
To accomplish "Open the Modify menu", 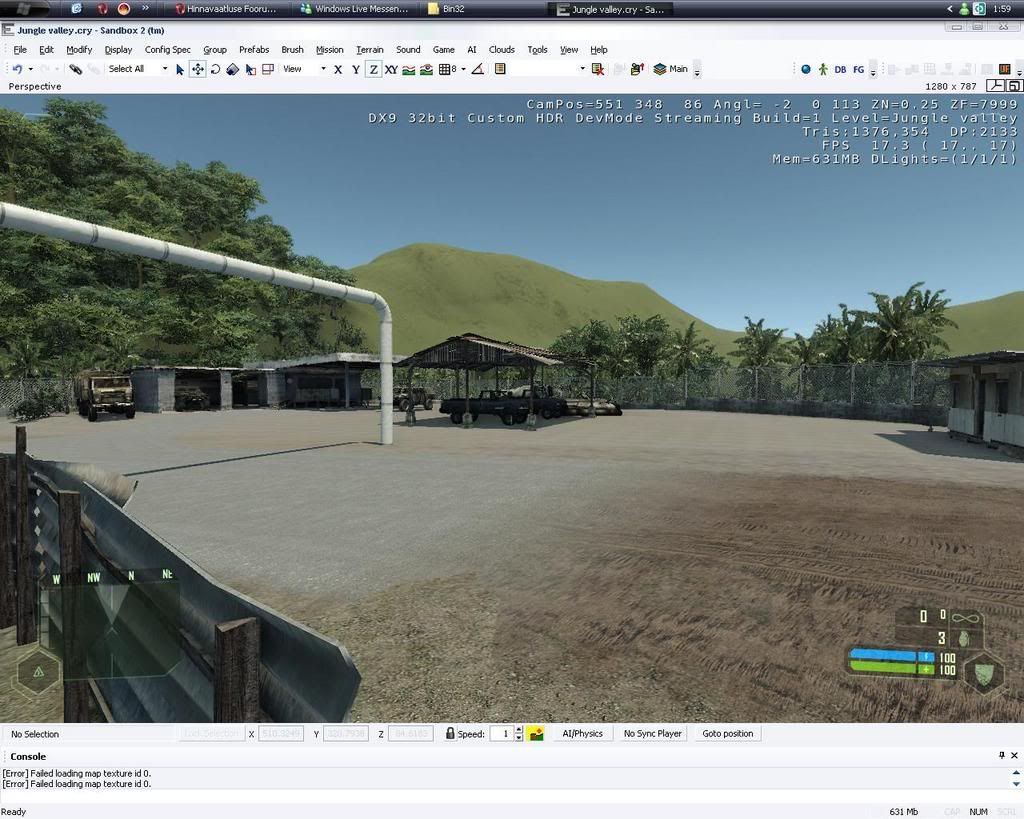I will 79,50.
